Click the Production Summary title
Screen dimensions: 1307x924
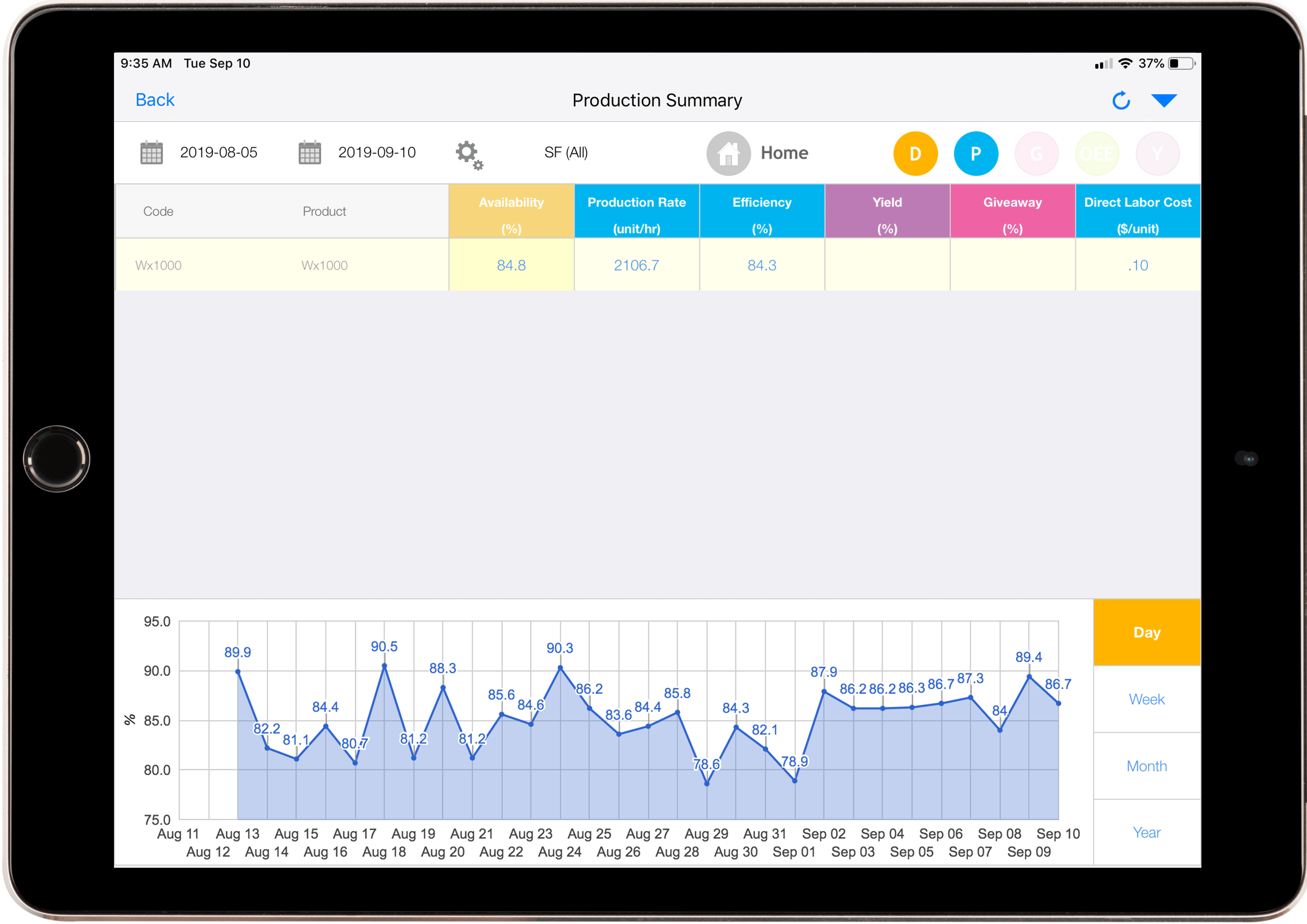657,100
